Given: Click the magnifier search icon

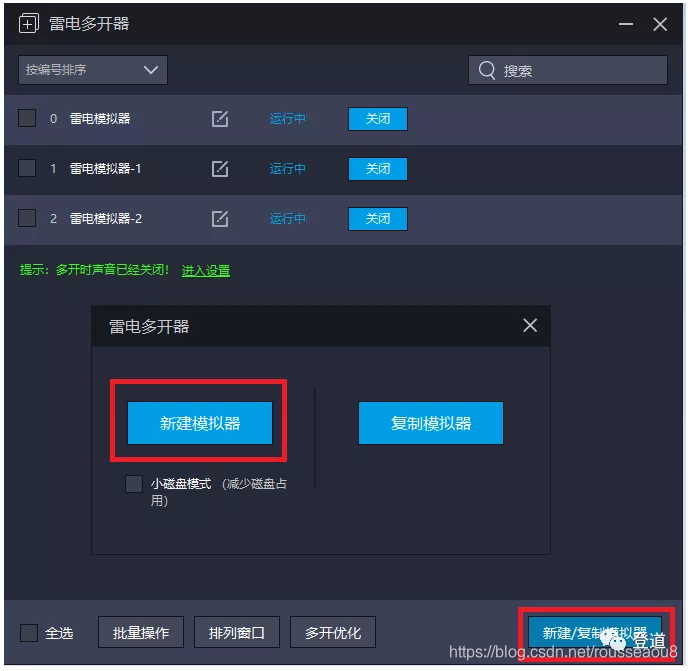Looking at the screenshot, I should [487, 70].
